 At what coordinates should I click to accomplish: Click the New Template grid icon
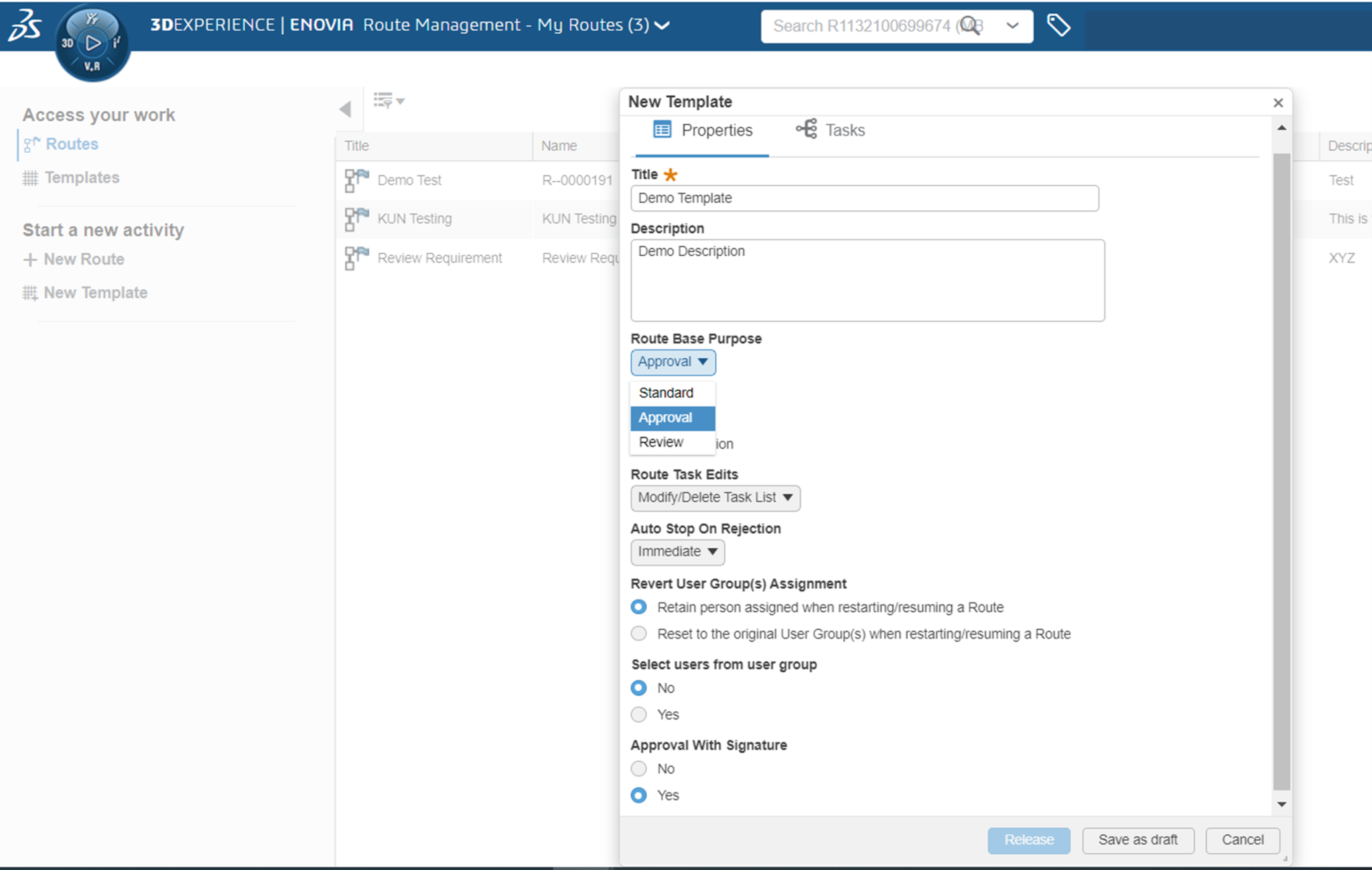[30, 293]
